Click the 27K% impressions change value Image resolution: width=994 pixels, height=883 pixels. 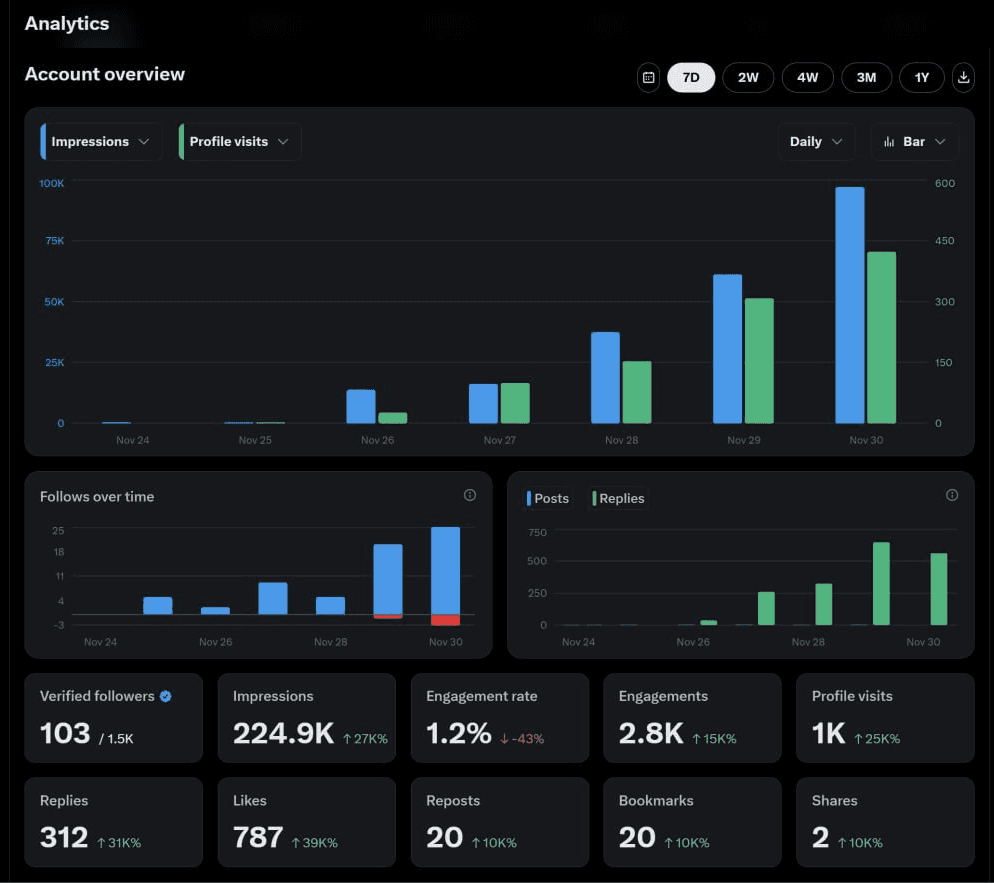pos(365,738)
